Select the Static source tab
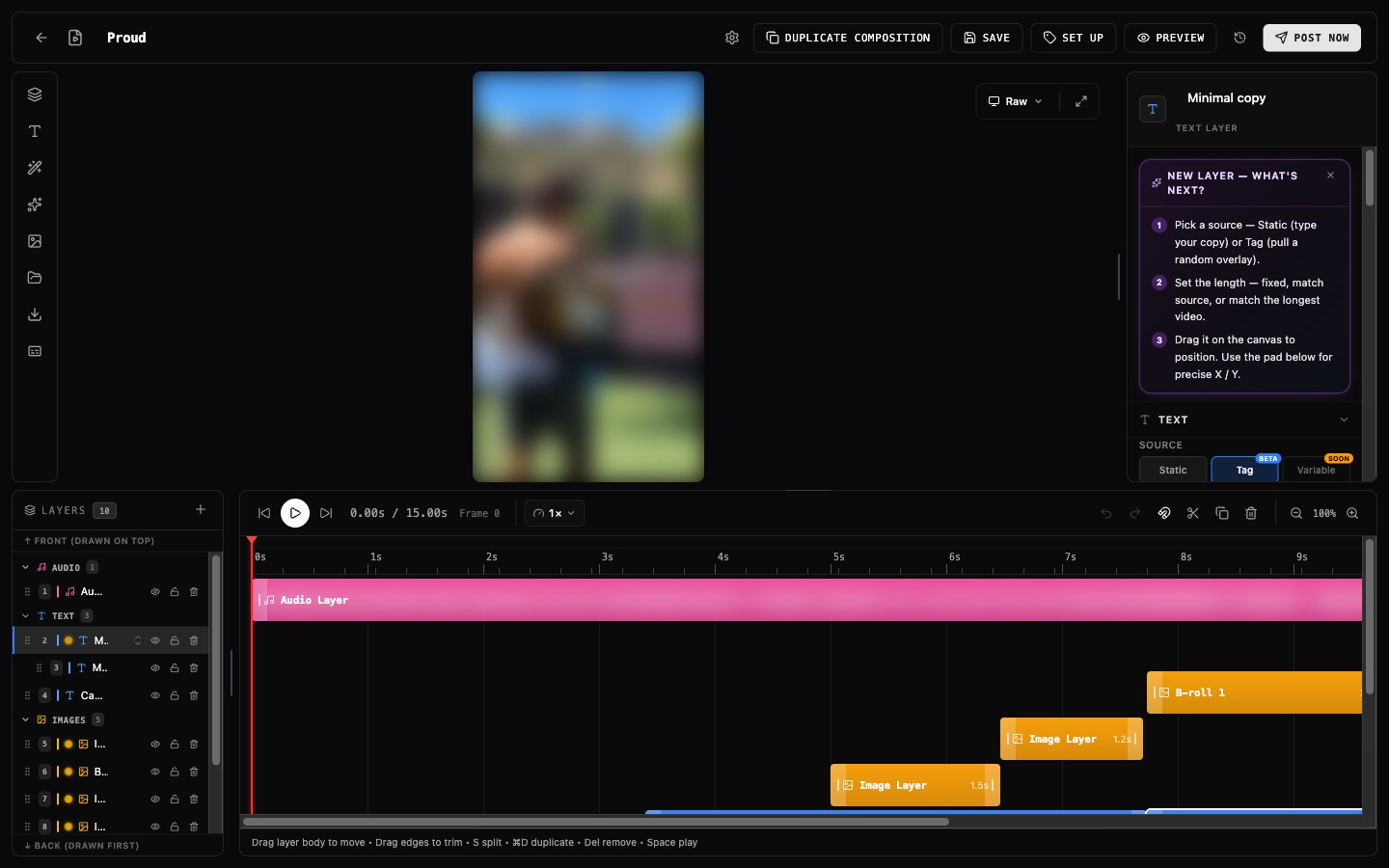Screen dimensions: 1389x868 [x=1173, y=470]
